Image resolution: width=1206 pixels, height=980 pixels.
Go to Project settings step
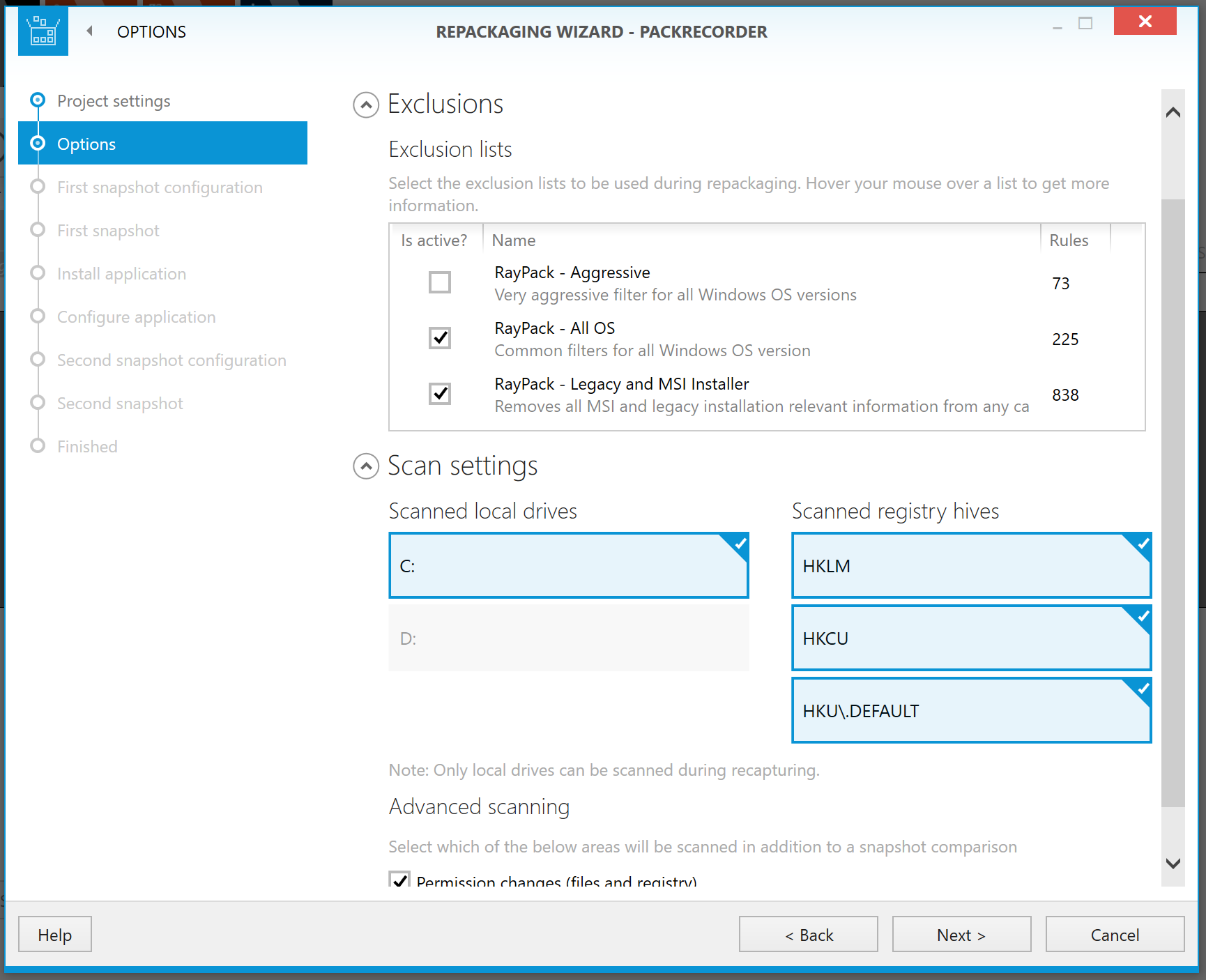[x=114, y=100]
